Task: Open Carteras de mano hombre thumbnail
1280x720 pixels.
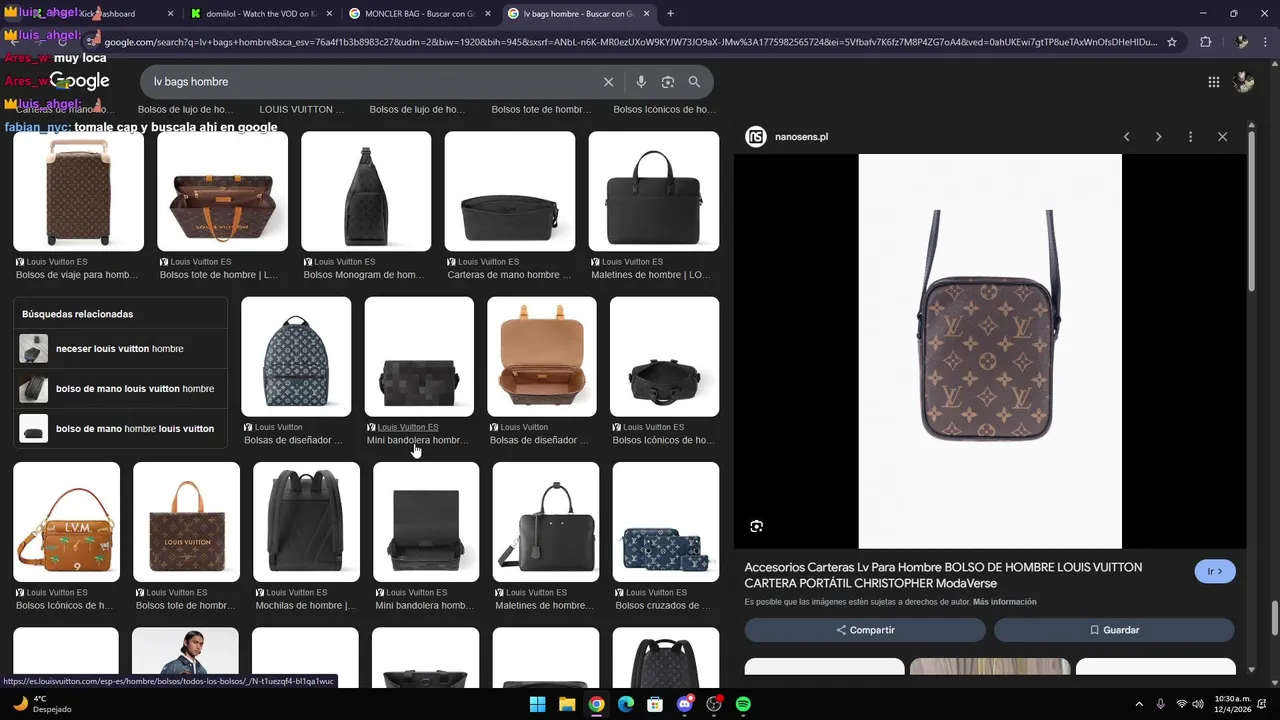Action: coord(510,191)
